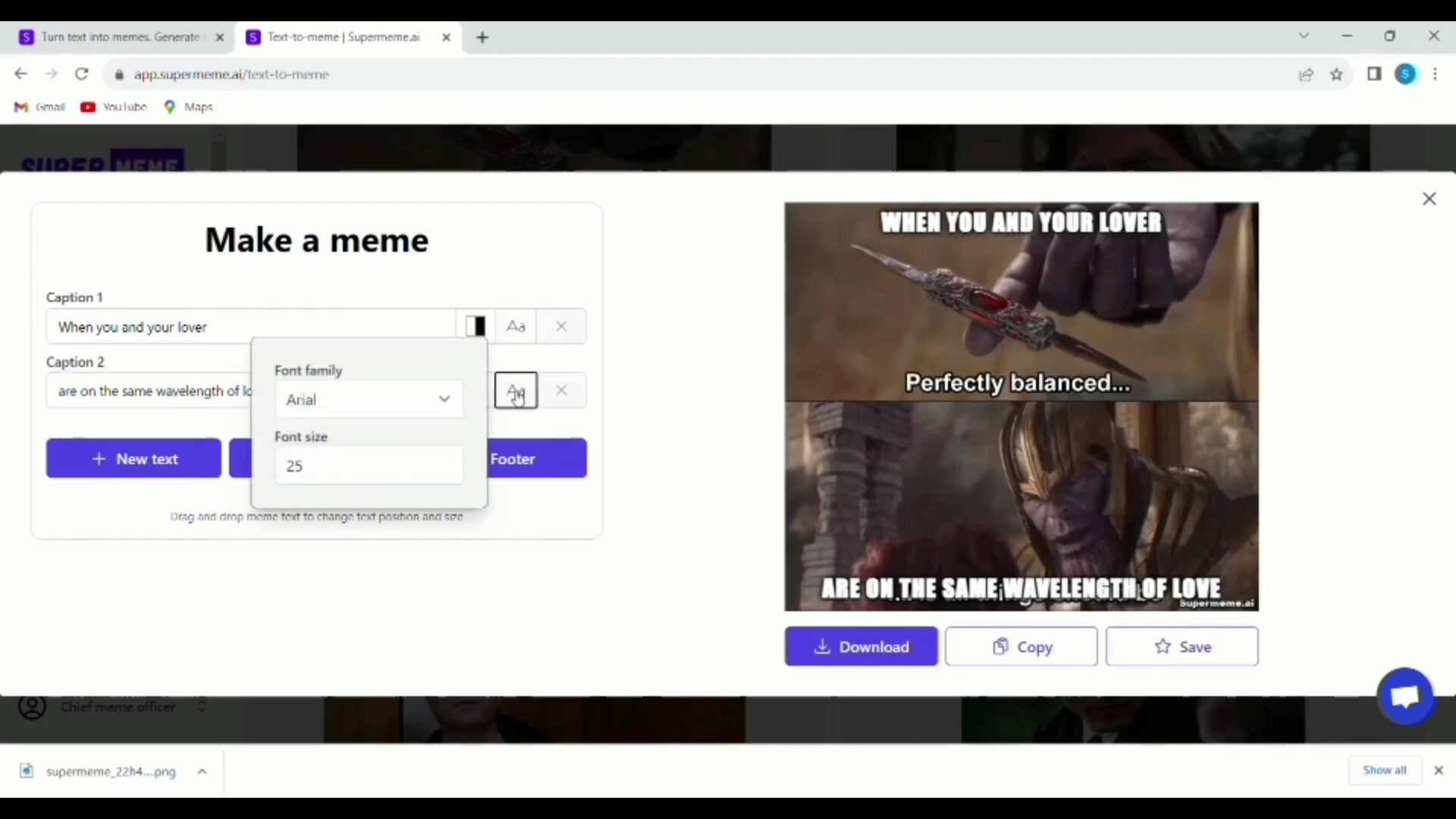1456x819 pixels.
Task: Add a New text caption
Action: (x=133, y=459)
